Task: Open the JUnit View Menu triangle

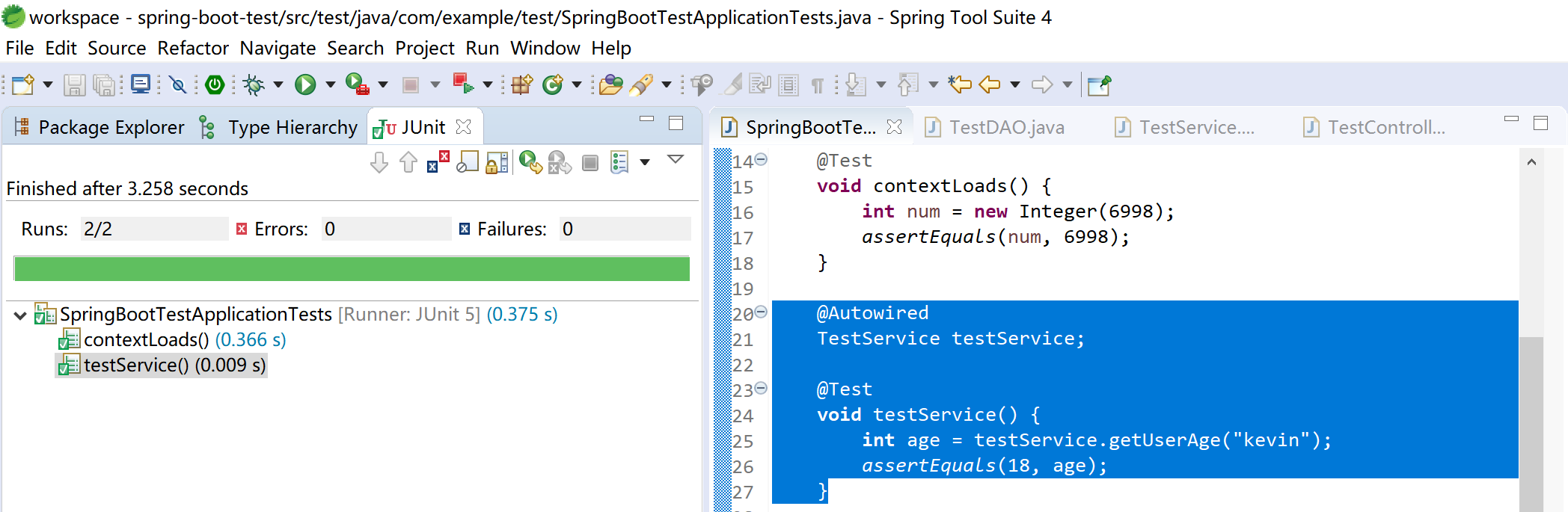Action: click(676, 160)
